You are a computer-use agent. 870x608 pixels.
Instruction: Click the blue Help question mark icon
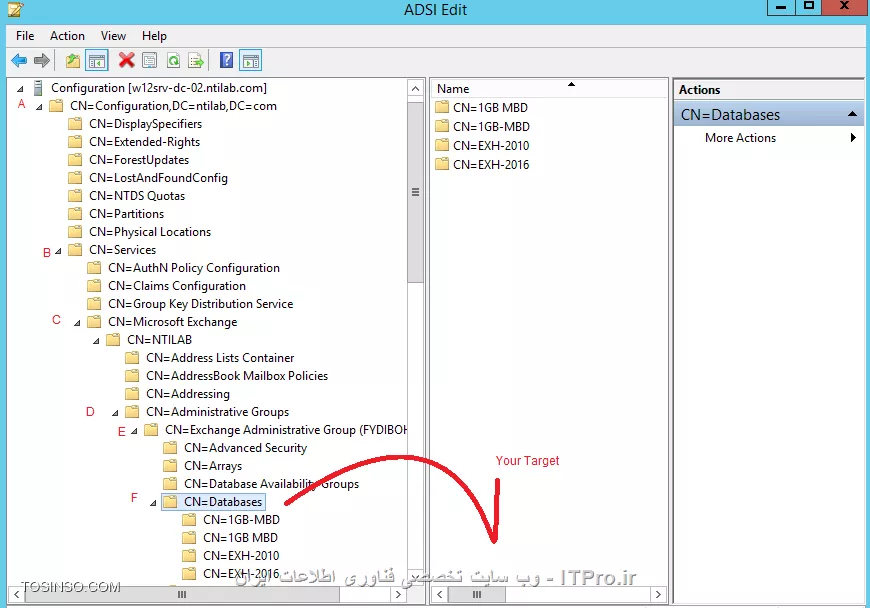point(226,60)
